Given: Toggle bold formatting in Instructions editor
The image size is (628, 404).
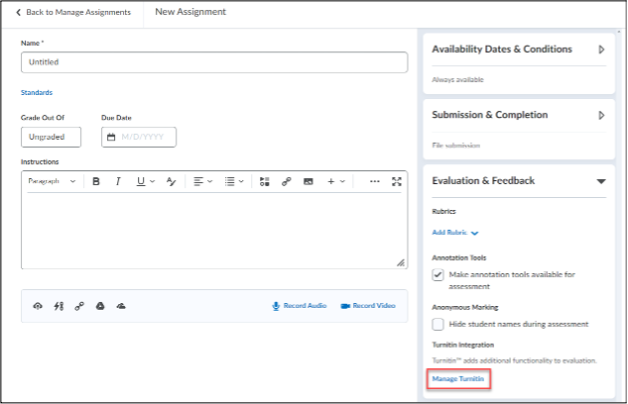Looking at the screenshot, I should click(x=96, y=181).
